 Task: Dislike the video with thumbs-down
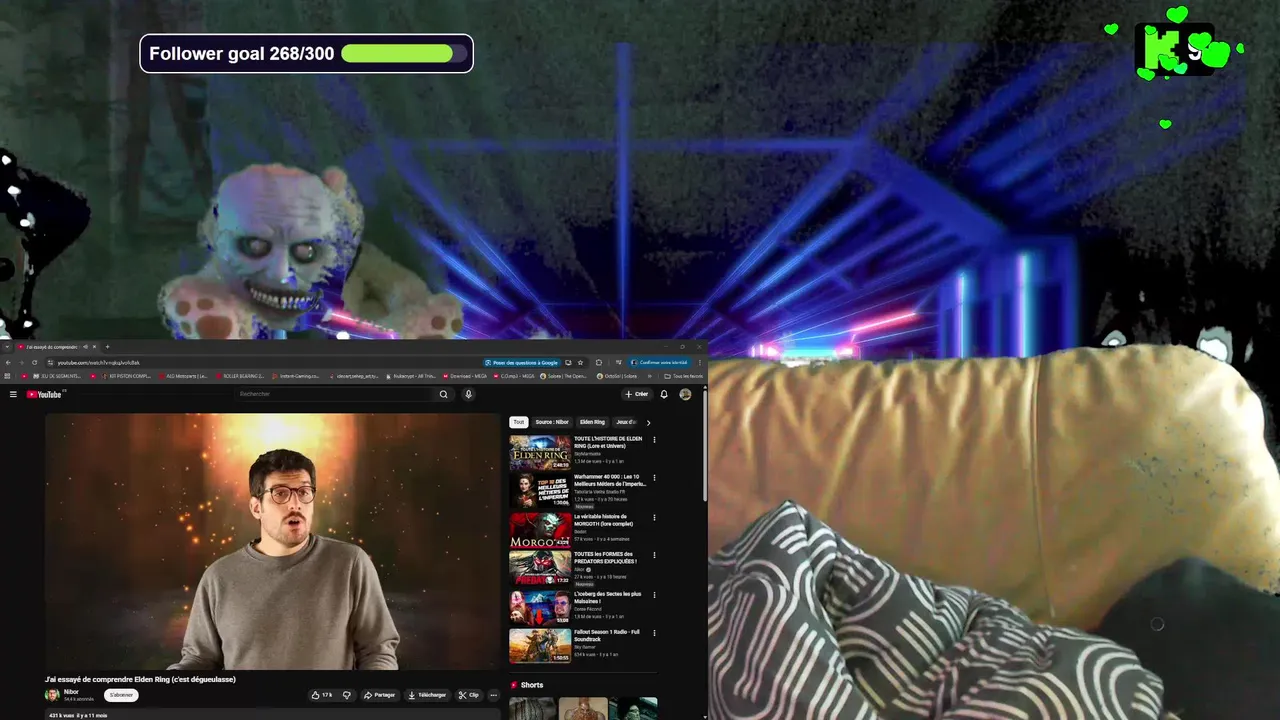pyautogui.click(x=347, y=695)
